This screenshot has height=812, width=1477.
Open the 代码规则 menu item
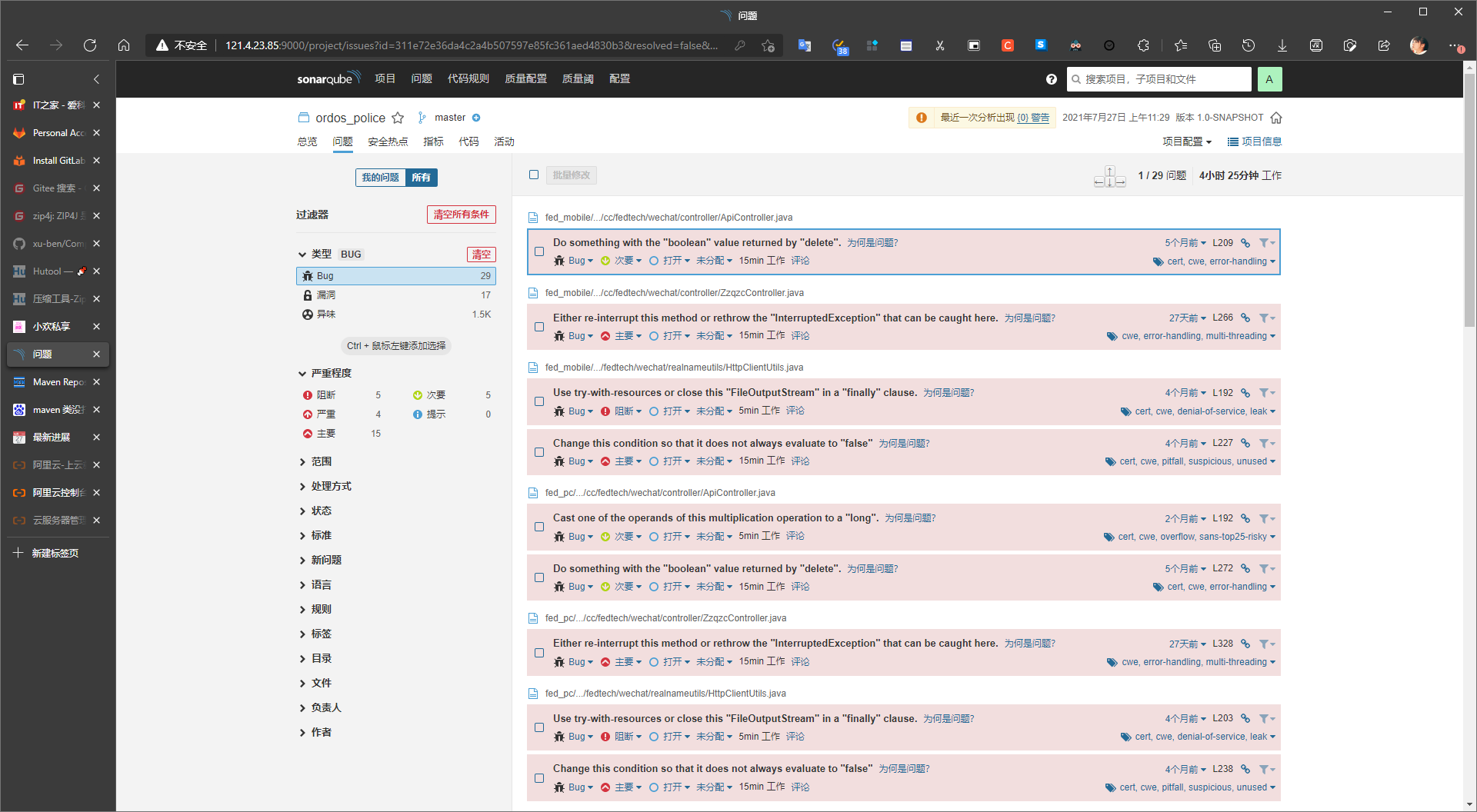click(468, 78)
